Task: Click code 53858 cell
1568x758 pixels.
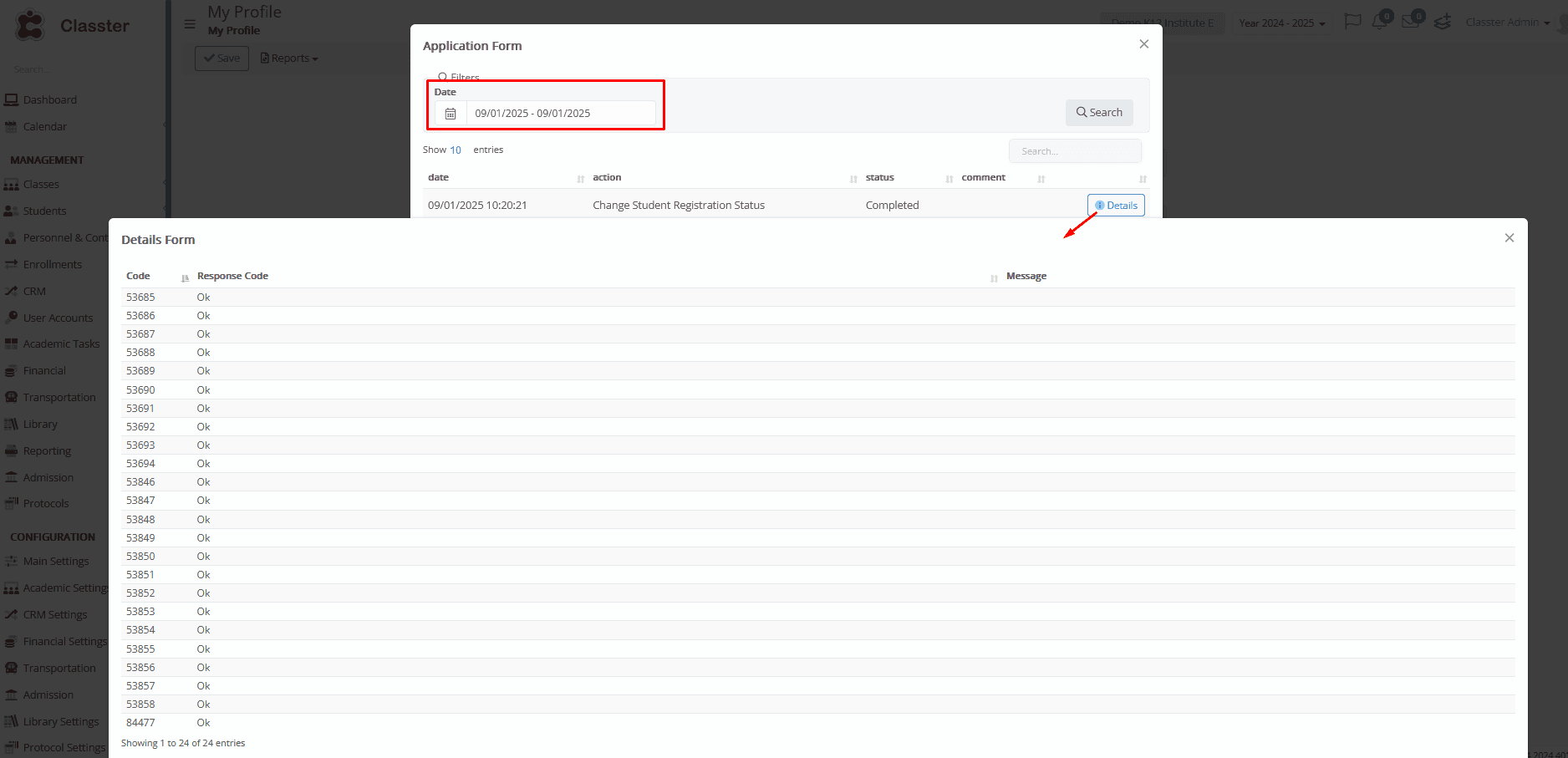Action: tap(140, 704)
